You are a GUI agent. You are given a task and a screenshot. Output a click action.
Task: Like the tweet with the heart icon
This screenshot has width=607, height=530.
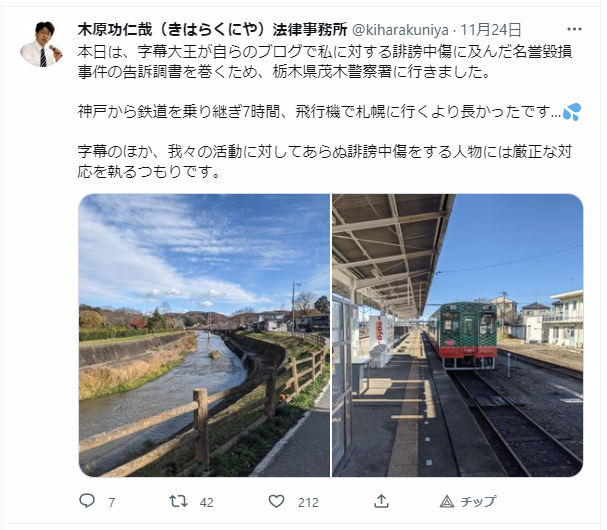point(276,501)
